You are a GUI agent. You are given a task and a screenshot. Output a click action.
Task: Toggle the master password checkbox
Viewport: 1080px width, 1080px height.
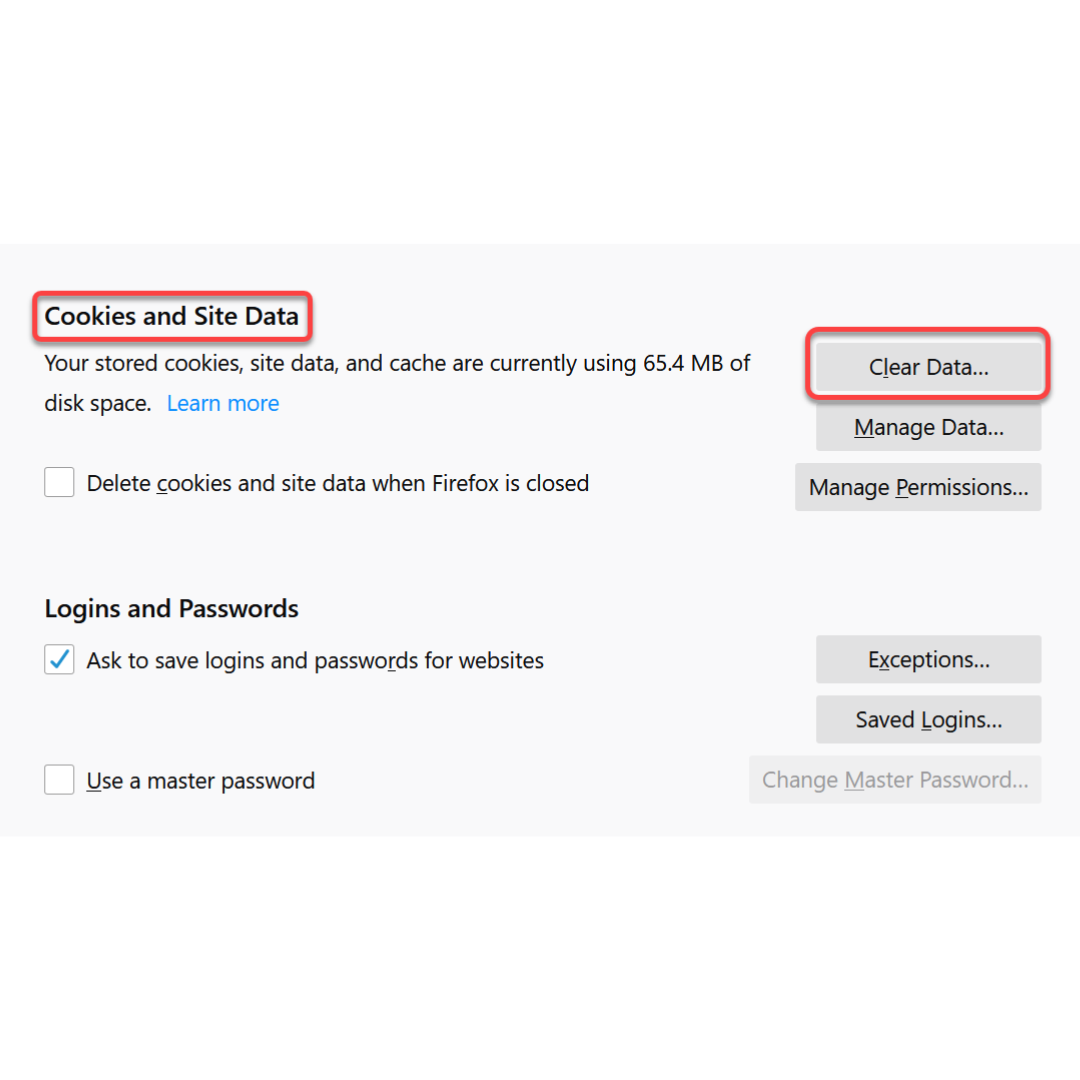click(59, 779)
